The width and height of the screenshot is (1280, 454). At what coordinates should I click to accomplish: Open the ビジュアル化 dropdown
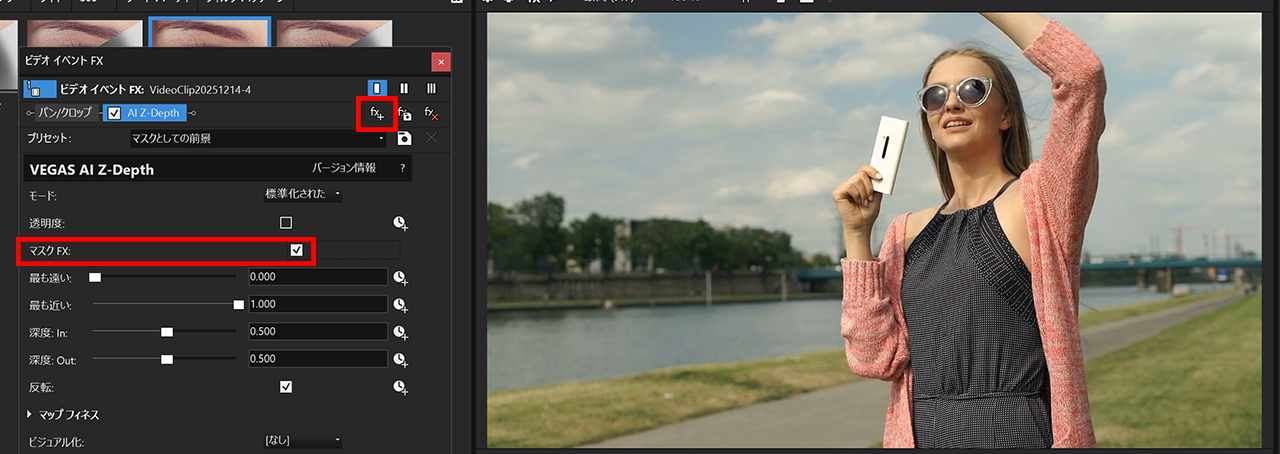(x=302, y=441)
